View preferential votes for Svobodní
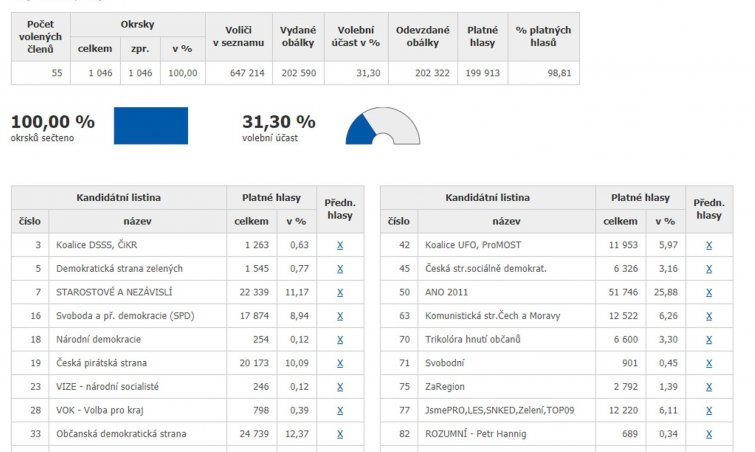755x452 pixels. (x=709, y=363)
